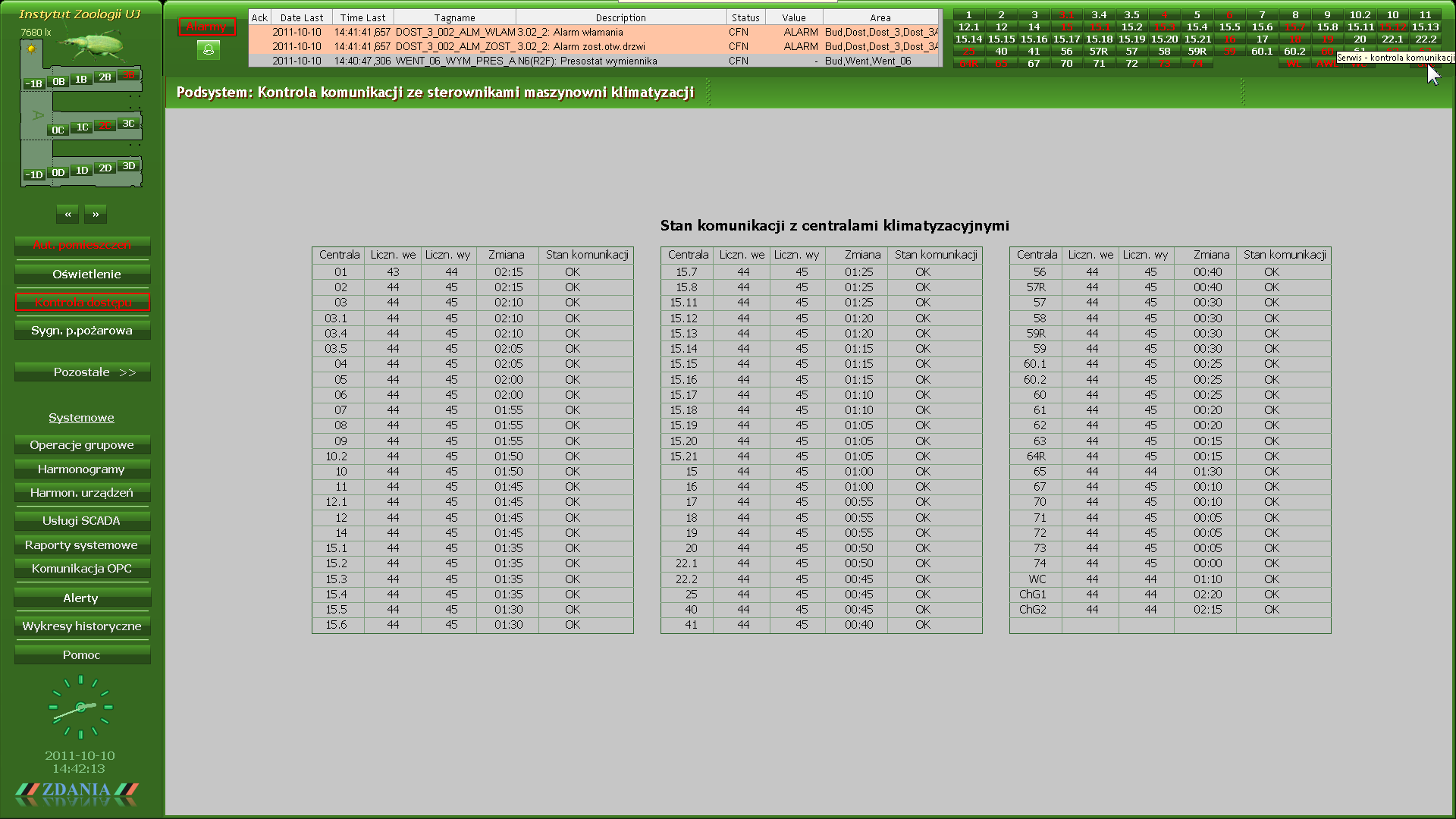Select floor section -1D on building map
1456x819 pixels.
pos(34,175)
